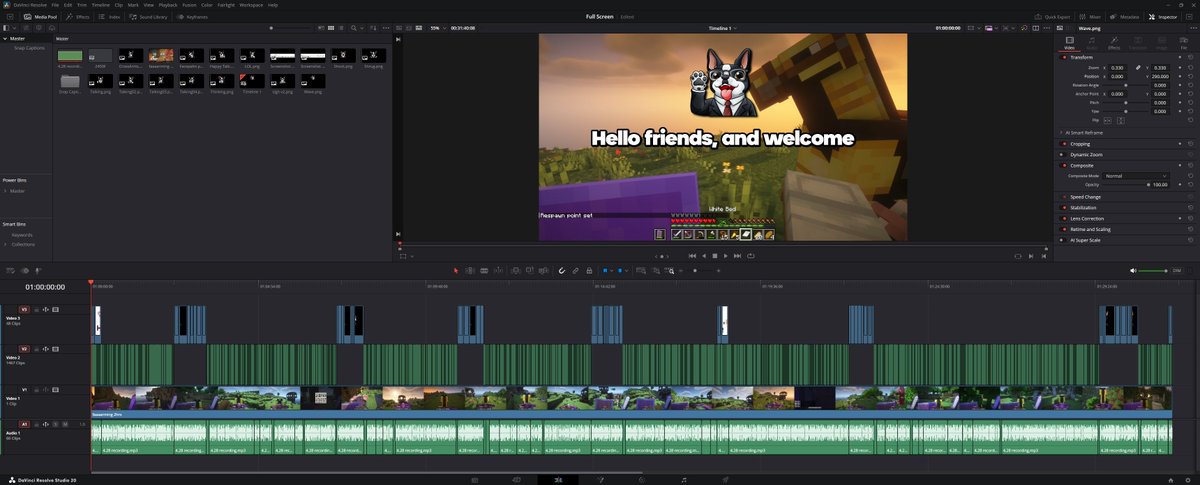Open the Timeline menu
Viewport: 1200px width, 485px height.
pyautogui.click(x=101, y=5)
